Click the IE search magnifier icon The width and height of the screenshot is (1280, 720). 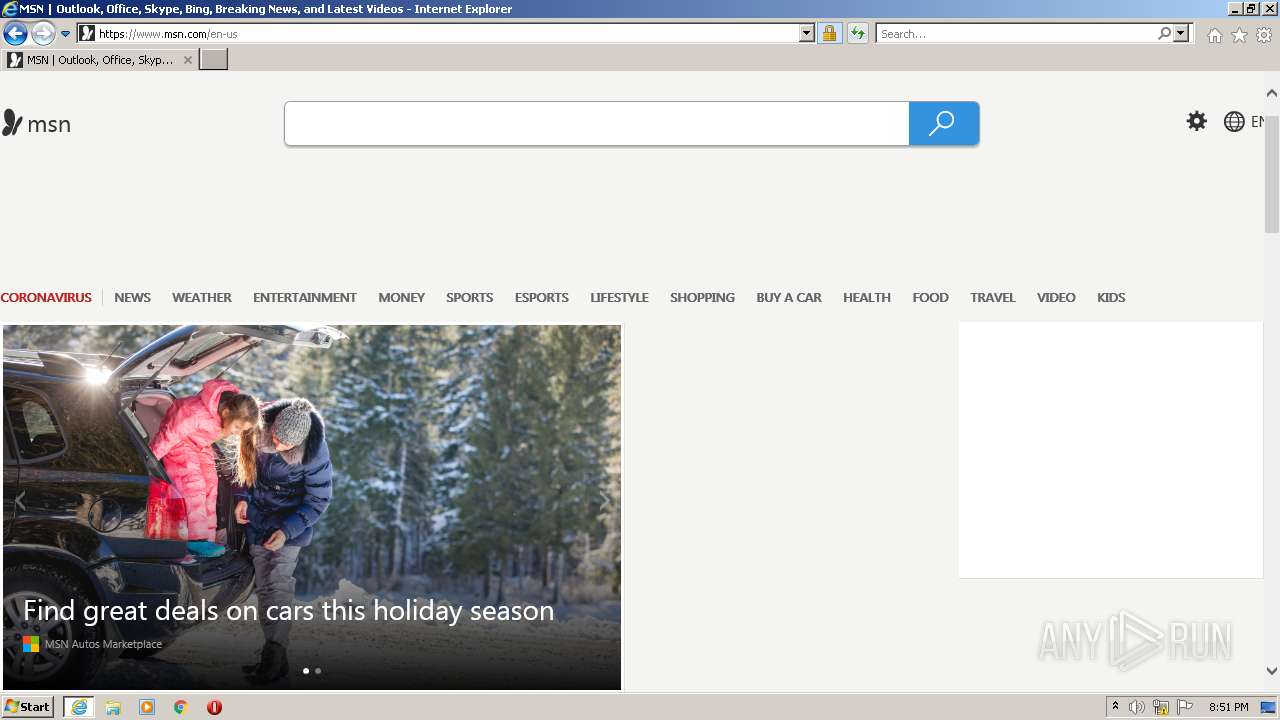point(1164,33)
